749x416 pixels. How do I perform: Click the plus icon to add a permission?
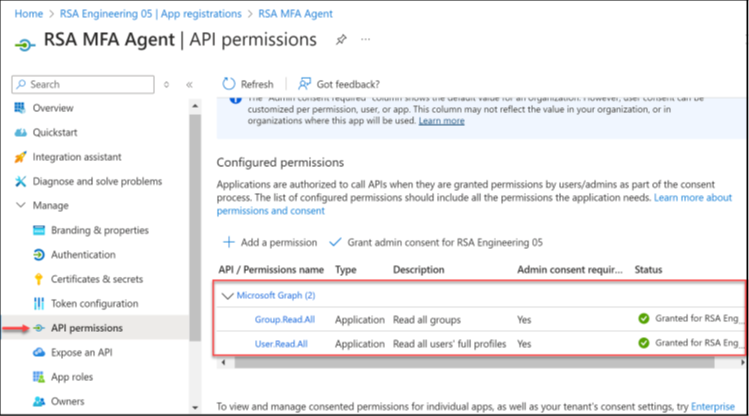click(228, 242)
